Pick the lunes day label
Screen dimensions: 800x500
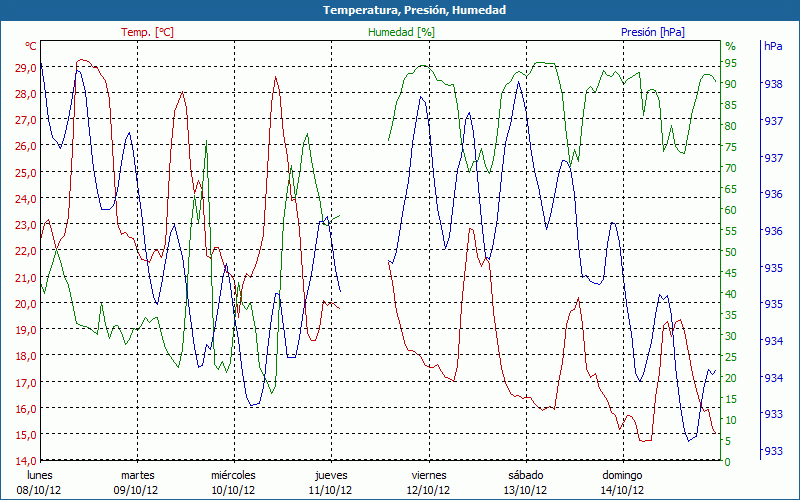[x=40, y=475]
